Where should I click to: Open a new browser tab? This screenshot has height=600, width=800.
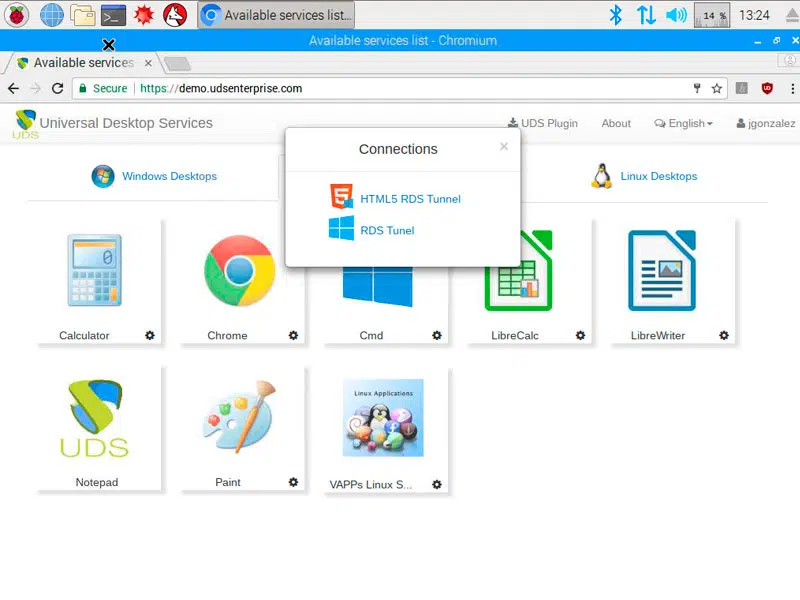tap(178, 63)
